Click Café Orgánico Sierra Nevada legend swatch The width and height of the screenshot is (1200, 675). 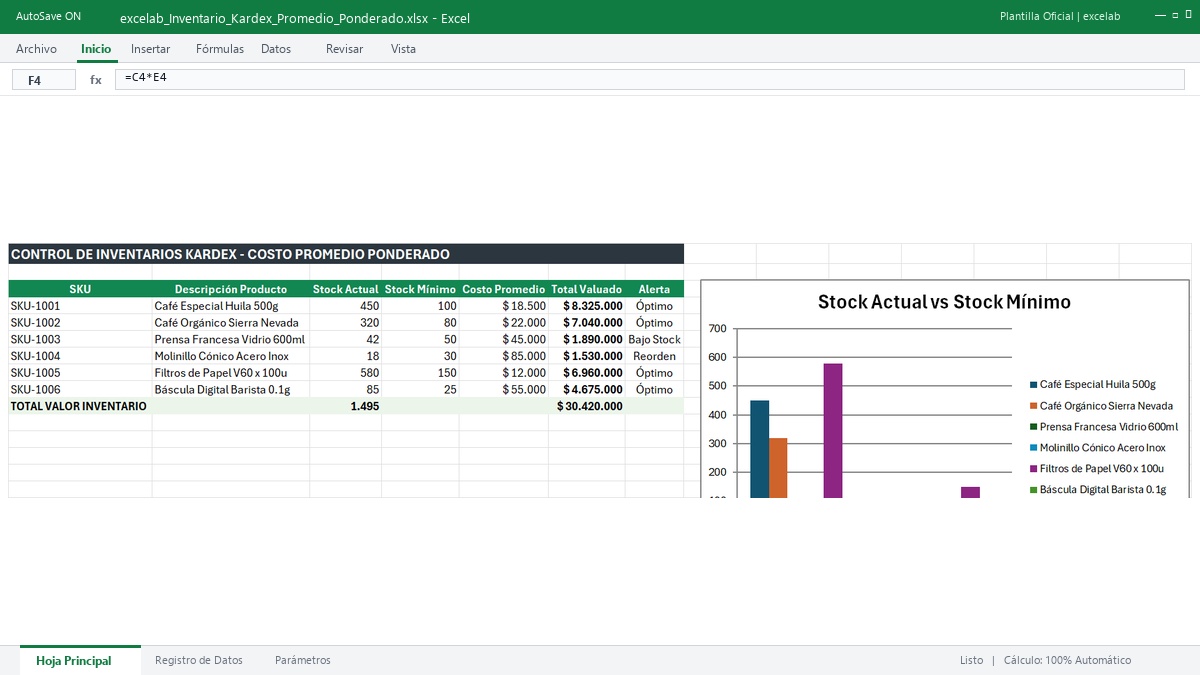pos(1033,406)
